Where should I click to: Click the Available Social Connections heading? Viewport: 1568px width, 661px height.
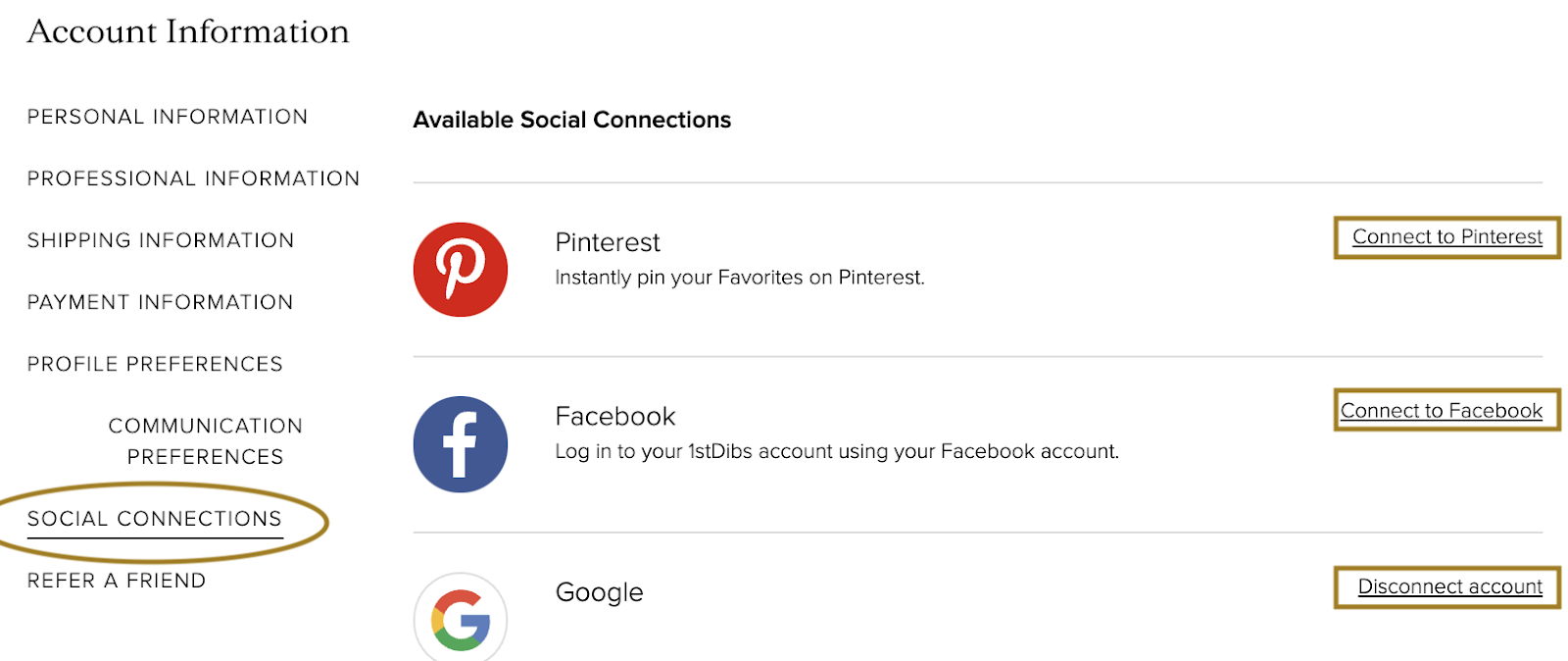572,120
